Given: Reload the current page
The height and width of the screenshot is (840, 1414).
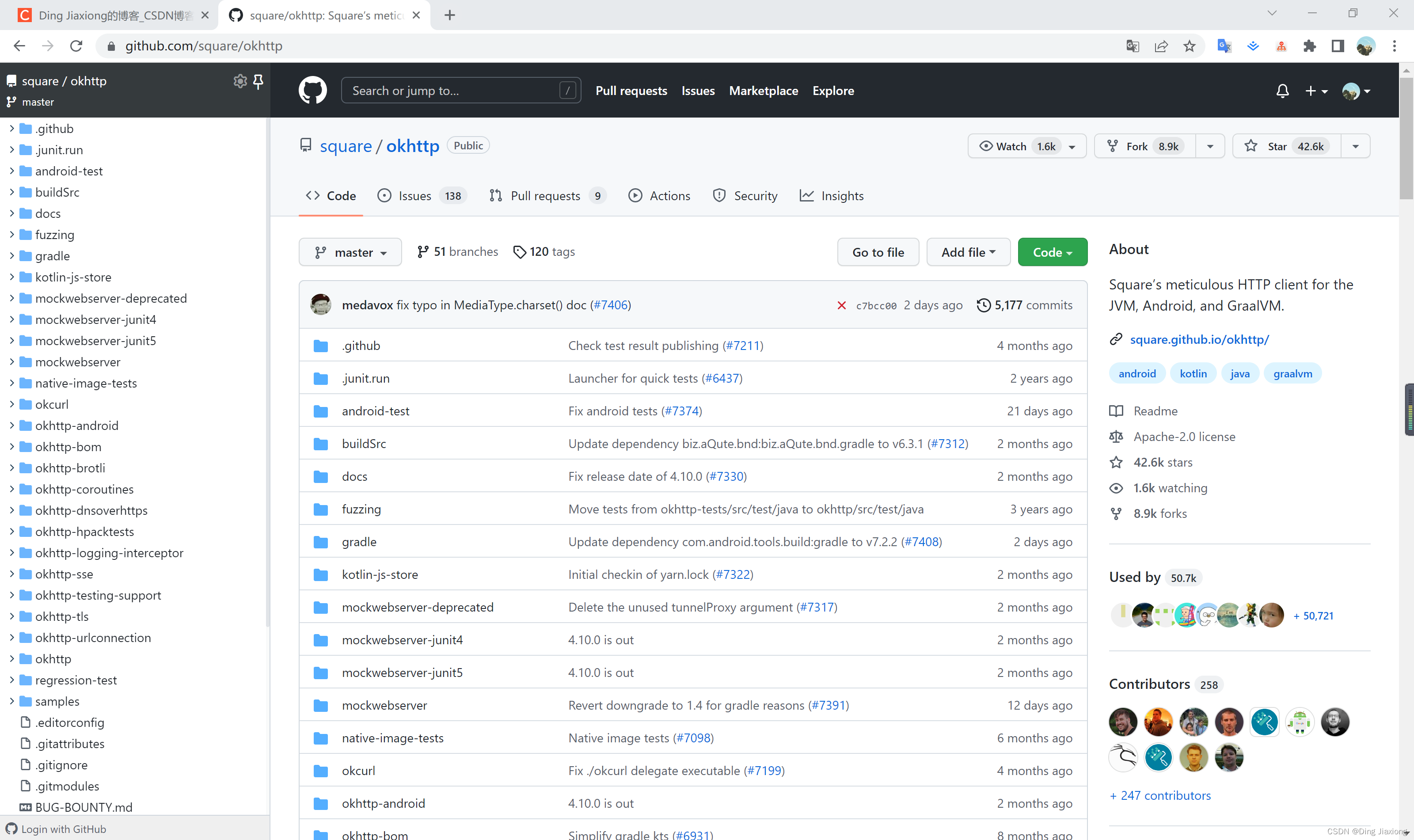Looking at the screenshot, I should tap(76, 46).
